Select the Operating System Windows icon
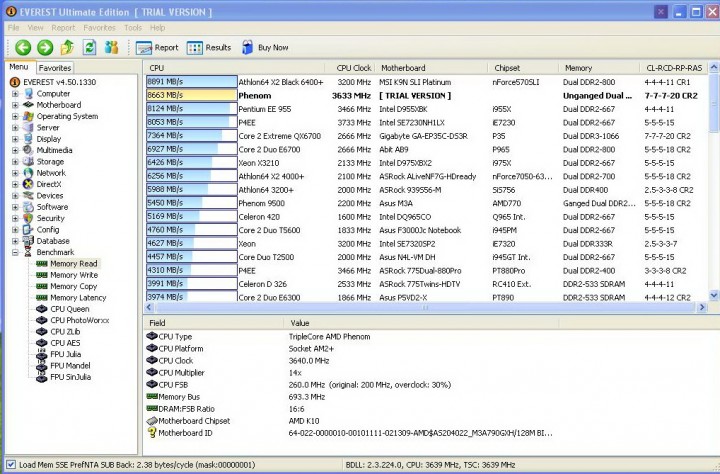Image resolution: width=720 pixels, height=474 pixels. pyautogui.click(x=28, y=116)
